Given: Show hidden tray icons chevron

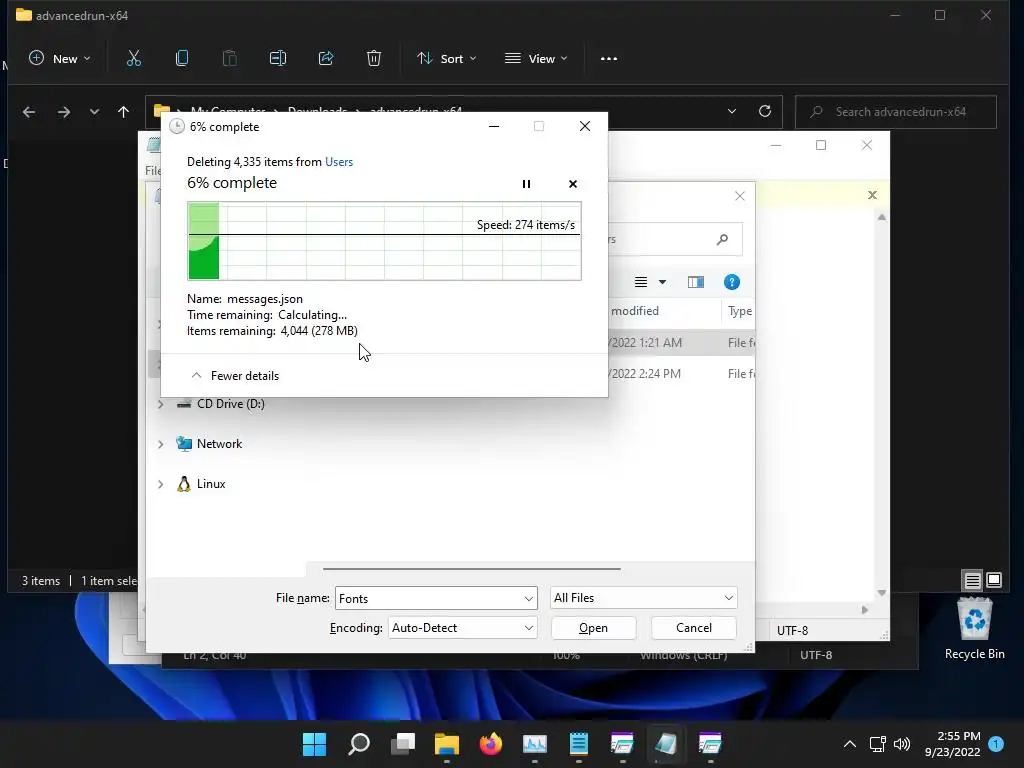Looking at the screenshot, I should coord(850,744).
